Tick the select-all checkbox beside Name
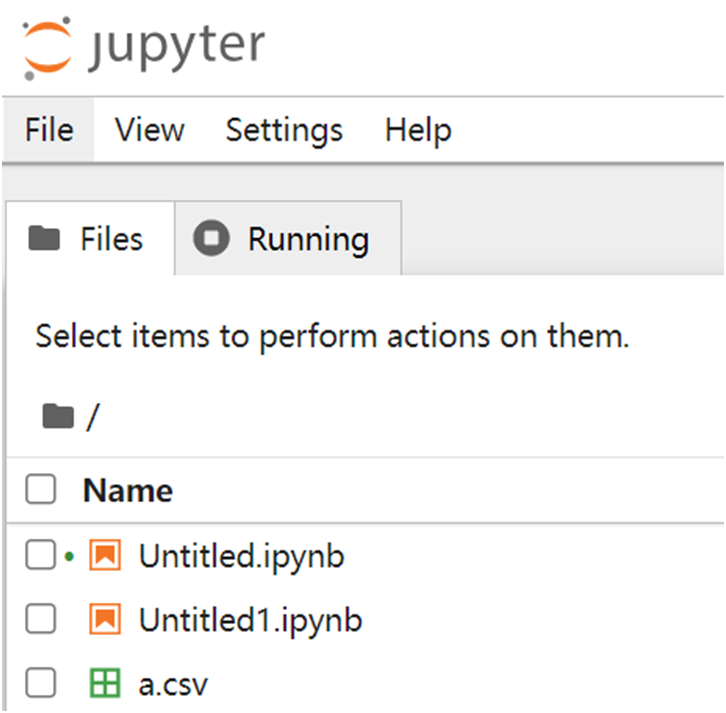The image size is (726, 713). coord(41,489)
